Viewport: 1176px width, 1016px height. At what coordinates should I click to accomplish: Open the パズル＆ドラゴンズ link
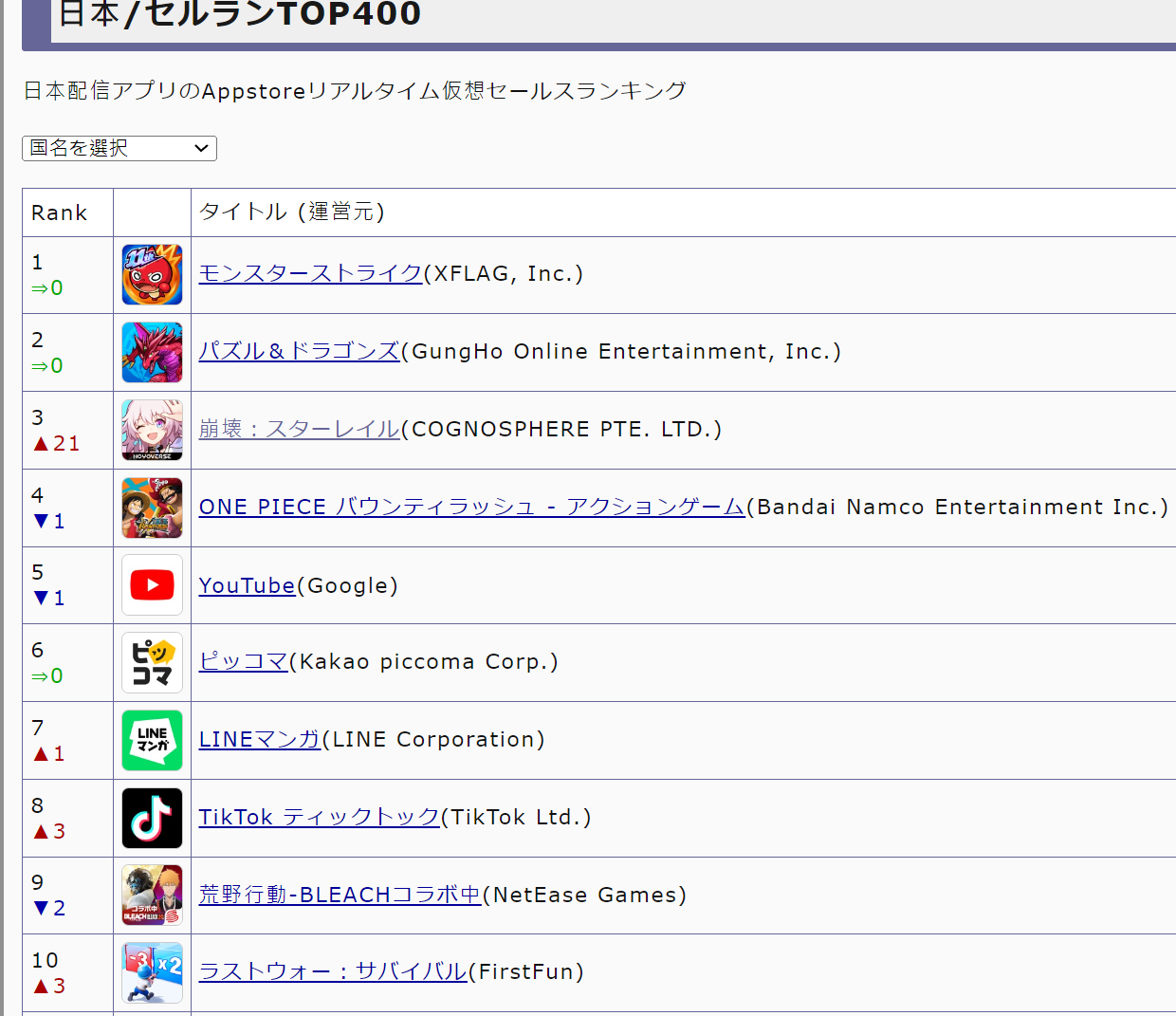[x=299, y=351]
